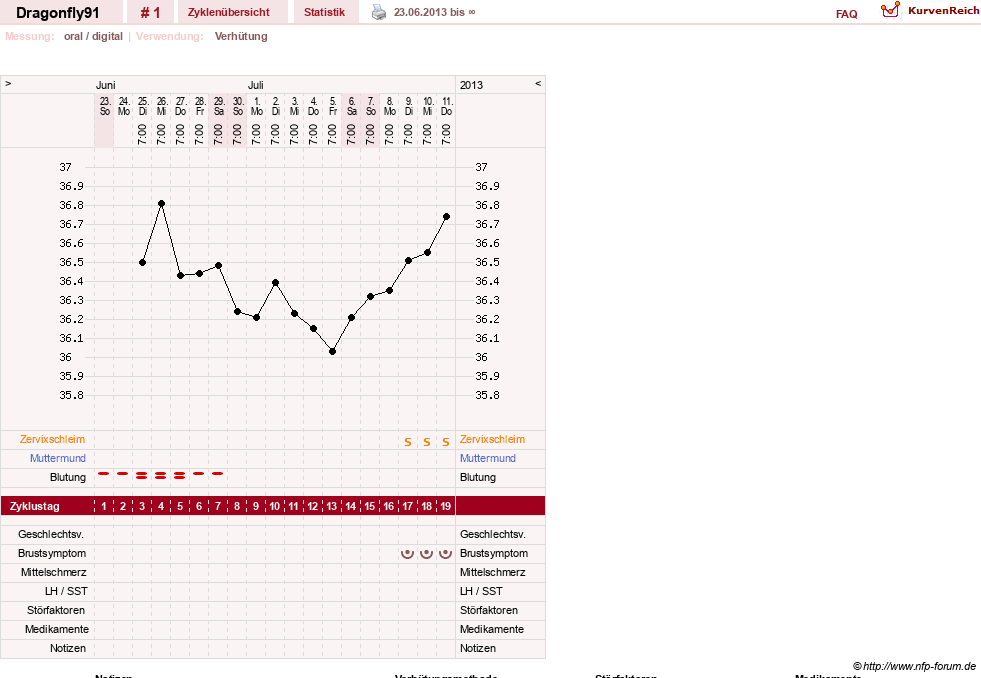The width and height of the screenshot is (981, 678).
Task: Click the left 'Störfaktoren' row label
Action: coord(56,610)
